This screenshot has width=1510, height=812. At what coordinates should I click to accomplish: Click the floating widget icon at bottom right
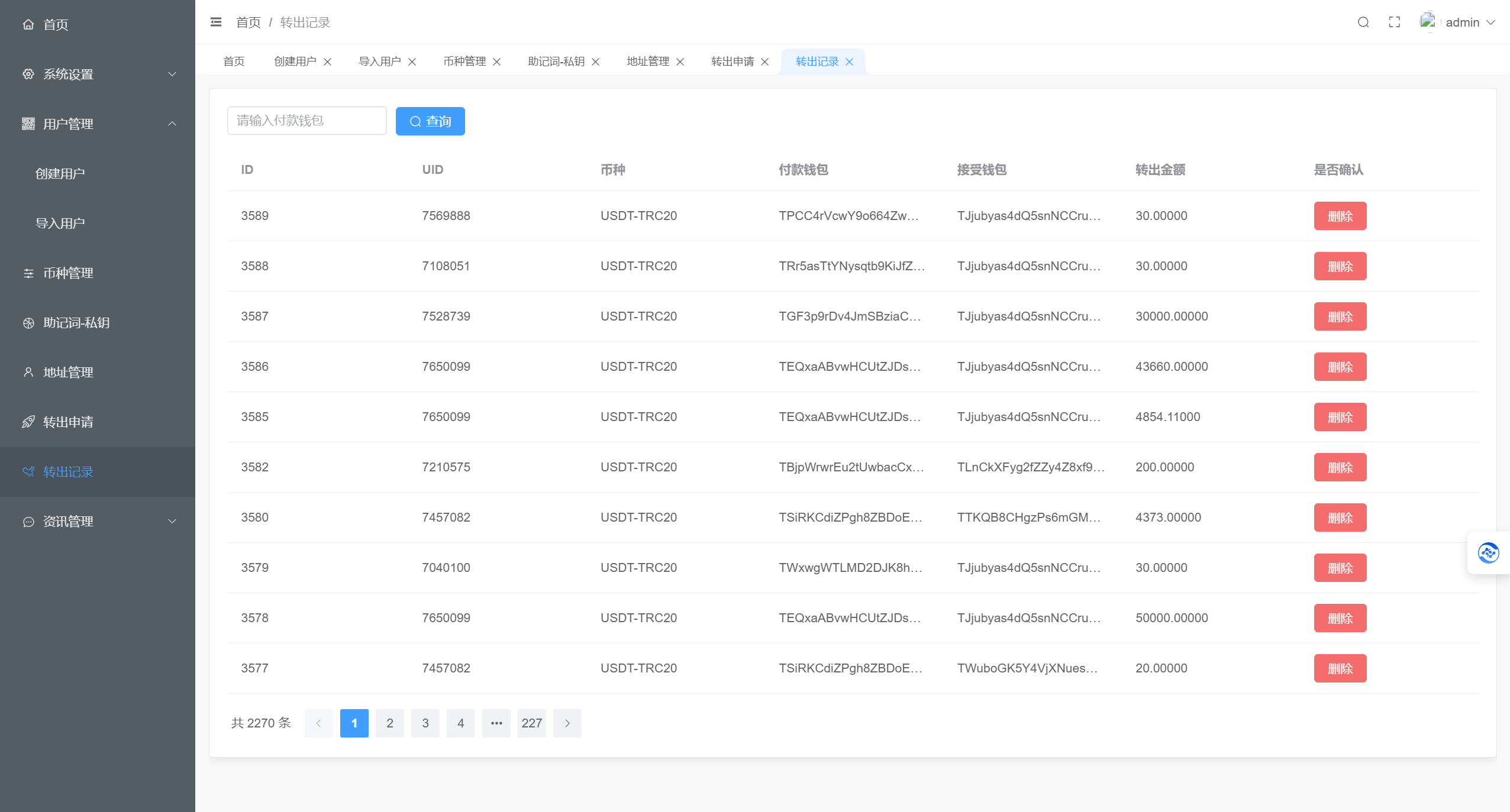click(x=1489, y=552)
